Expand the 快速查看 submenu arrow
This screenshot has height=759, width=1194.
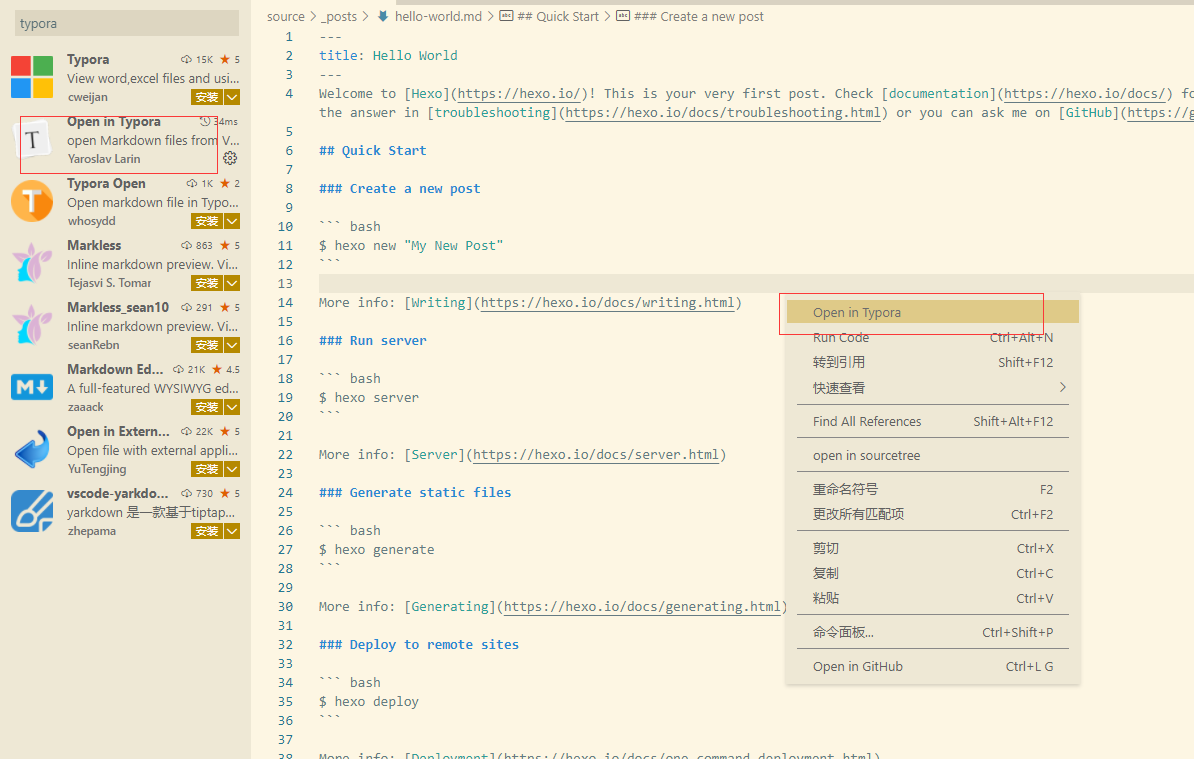coord(1062,387)
